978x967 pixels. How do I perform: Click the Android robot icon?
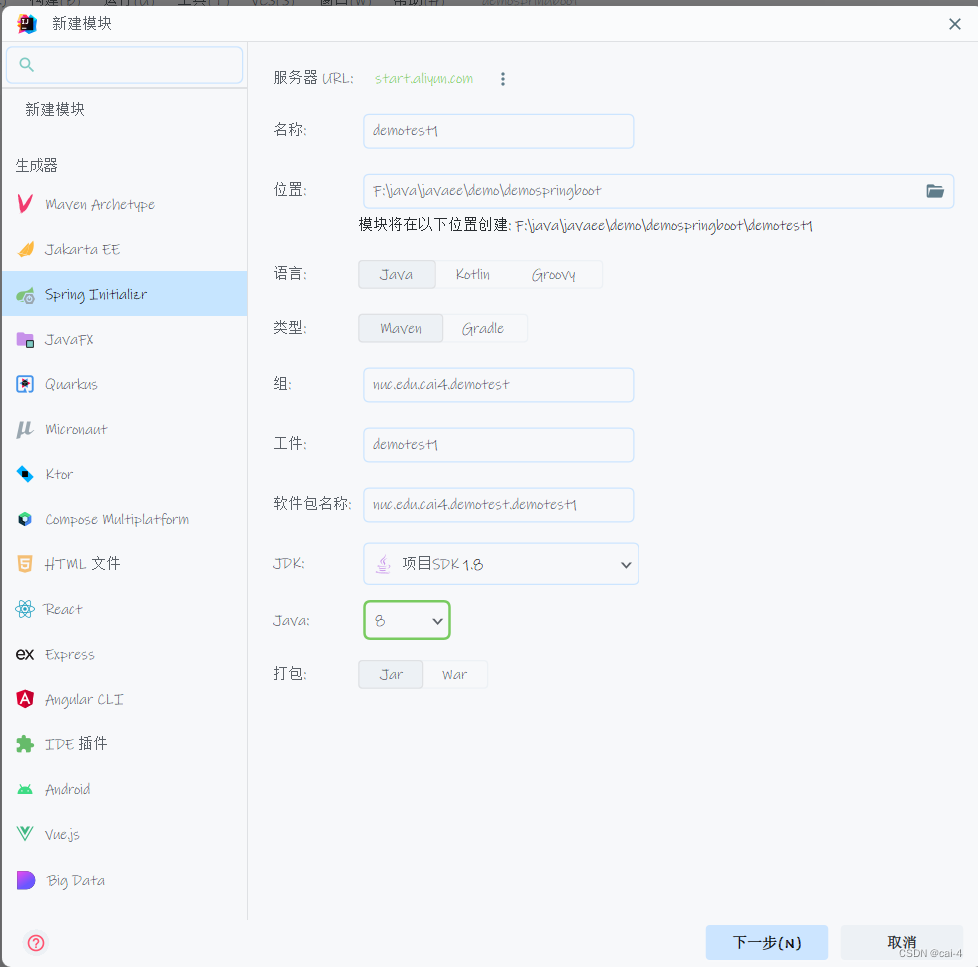(x=25, y=789)
